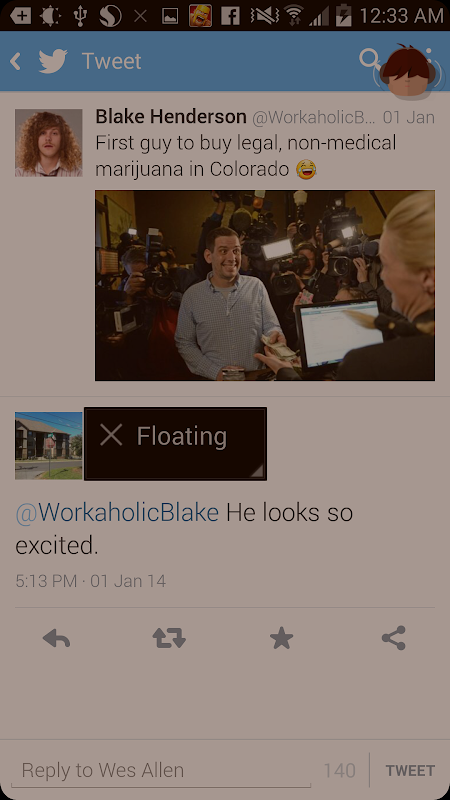The width and height of the screenshot is (450, 800).
Task: Tap the TWEET send button
Action: coord(410,770)
